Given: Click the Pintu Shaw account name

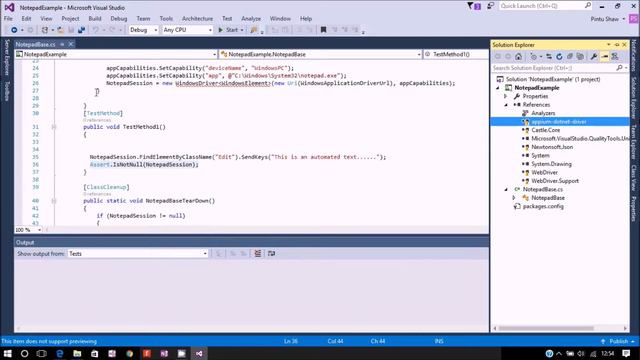Looking at the screenshot, I should [604, 19].
